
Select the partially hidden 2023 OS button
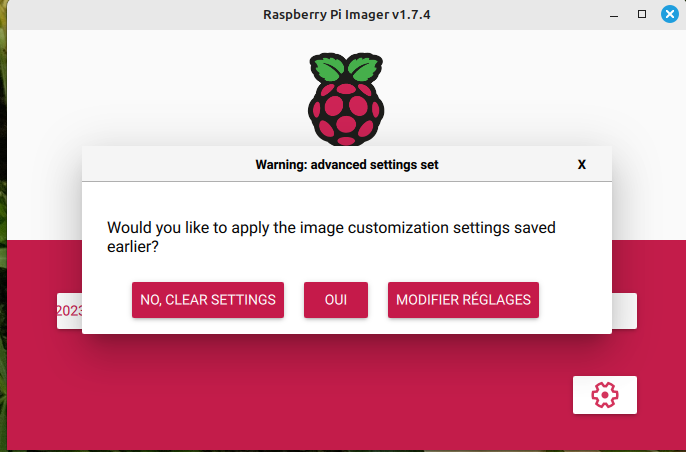point(69,311)
